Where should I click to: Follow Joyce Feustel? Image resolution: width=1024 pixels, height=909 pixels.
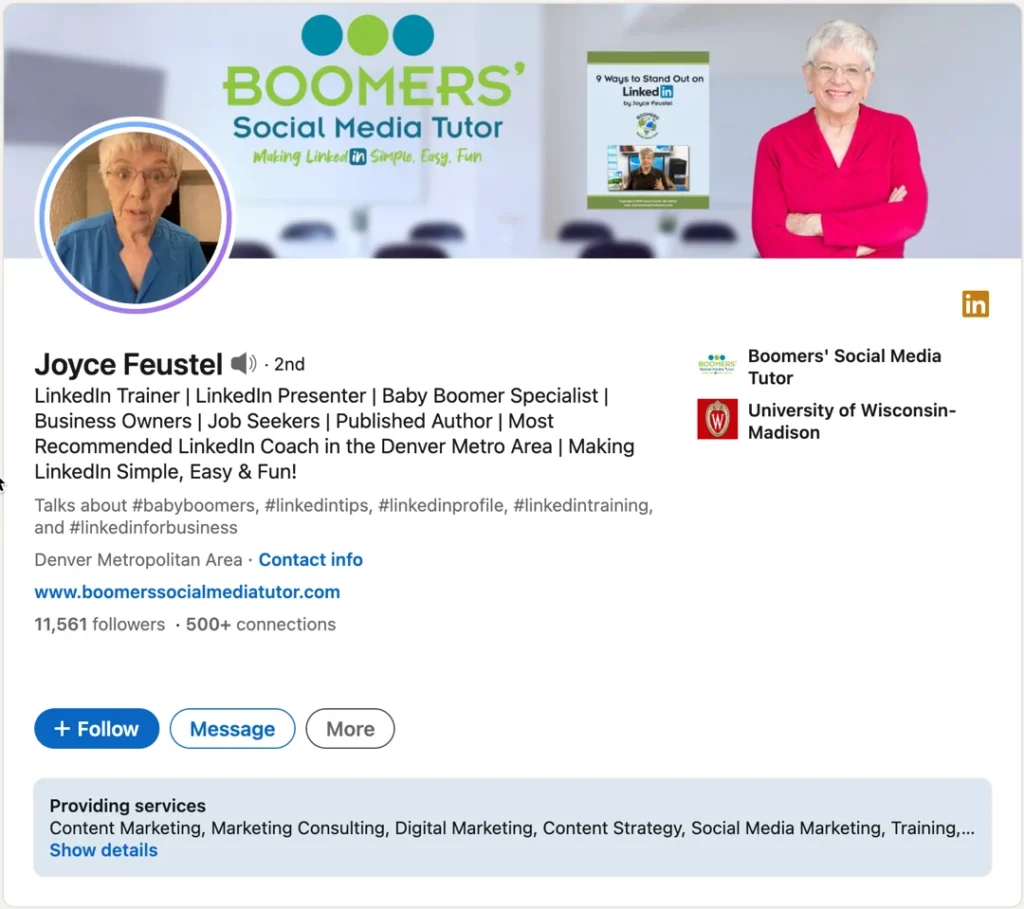(97, 729)
